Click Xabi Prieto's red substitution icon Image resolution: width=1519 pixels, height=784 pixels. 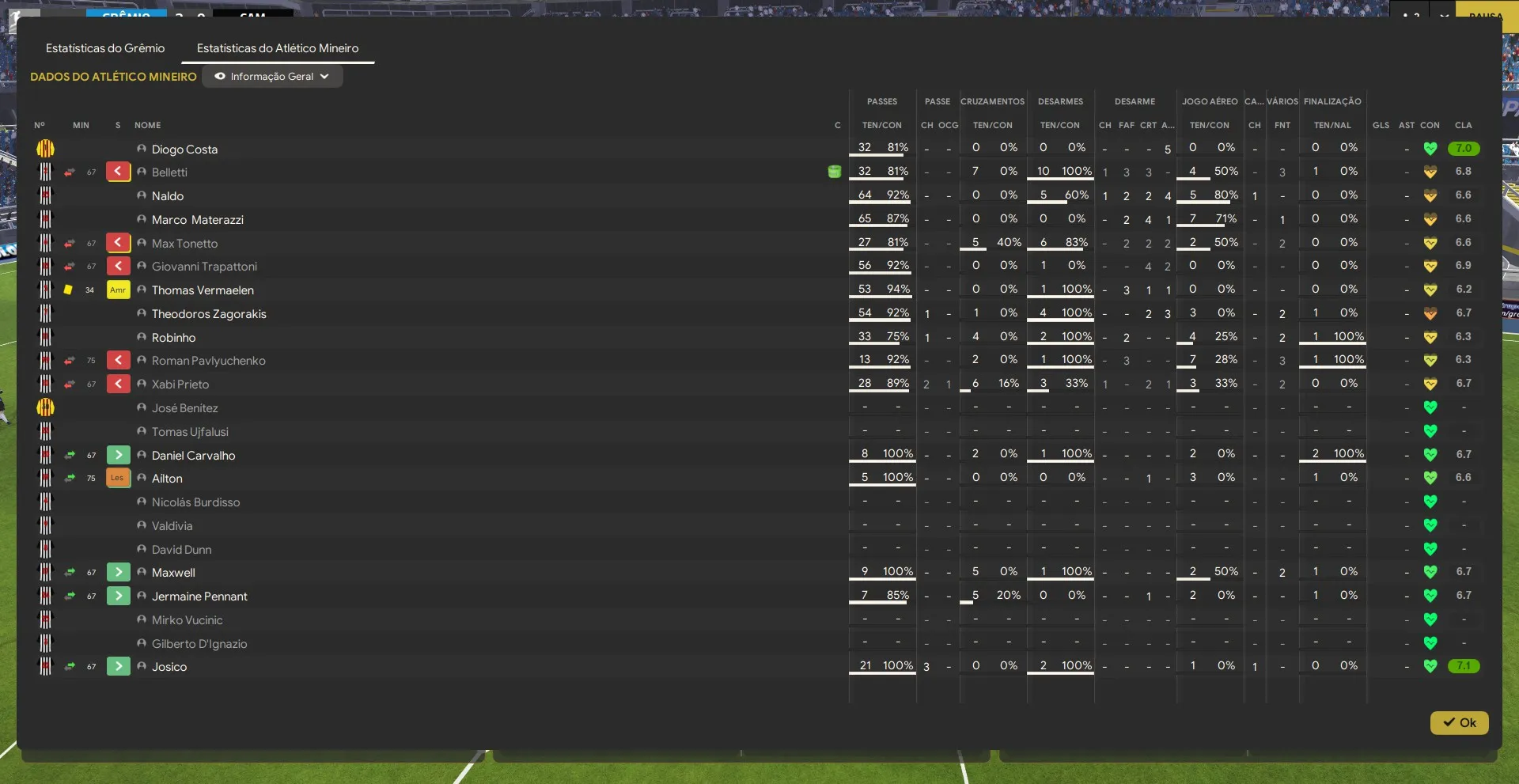click(x=118, y=384)
